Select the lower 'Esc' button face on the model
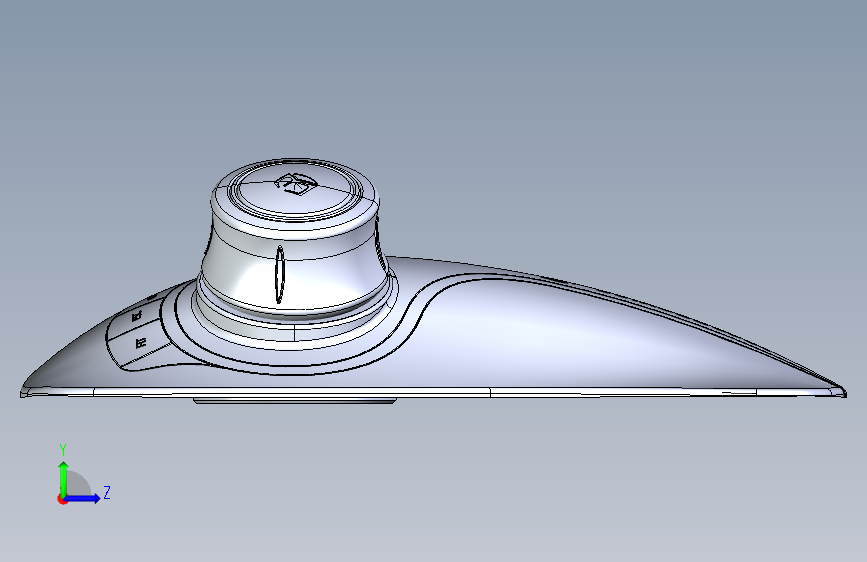Viewport: 867px width, 562px height. [x=141, y=345]
